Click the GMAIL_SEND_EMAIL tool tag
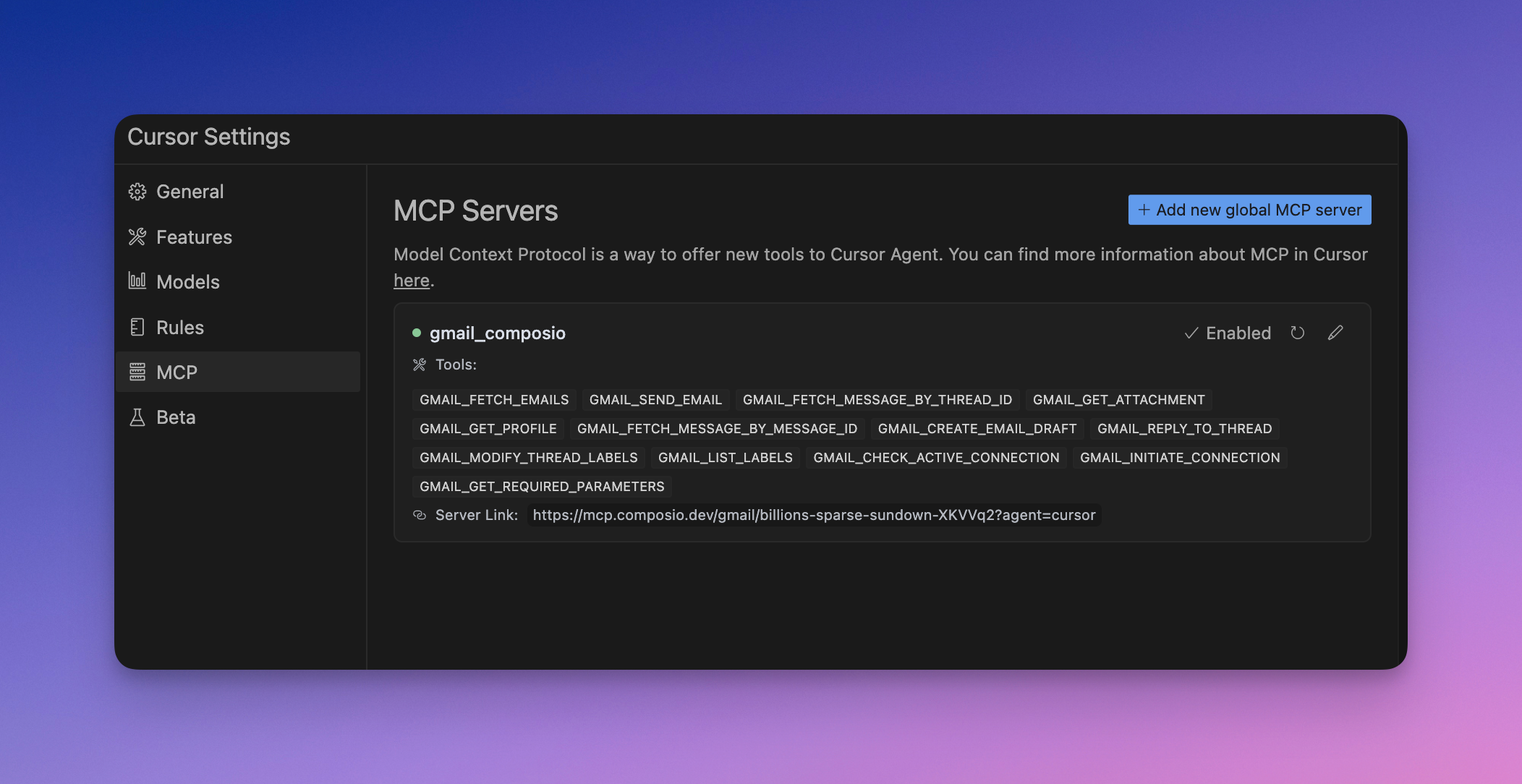This screenshot has width=1522, height=784. (655, 399)
